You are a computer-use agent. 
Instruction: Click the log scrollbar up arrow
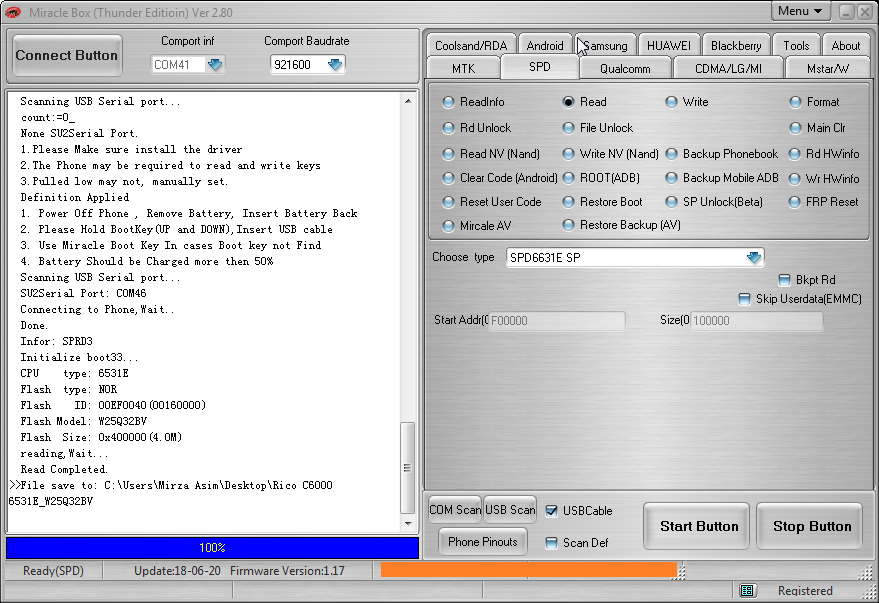[408, 101]
